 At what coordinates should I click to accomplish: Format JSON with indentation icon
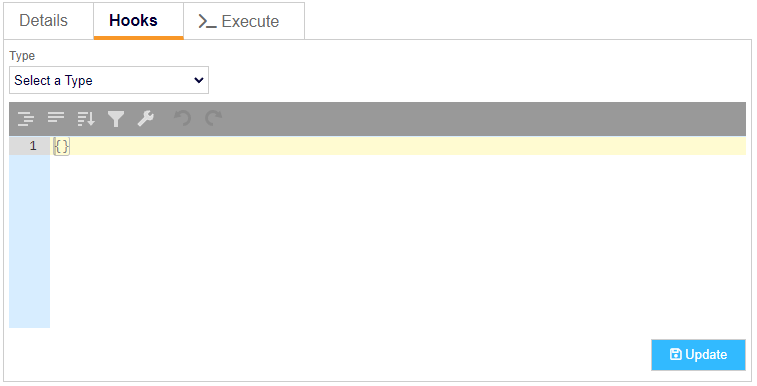[26, 118]
